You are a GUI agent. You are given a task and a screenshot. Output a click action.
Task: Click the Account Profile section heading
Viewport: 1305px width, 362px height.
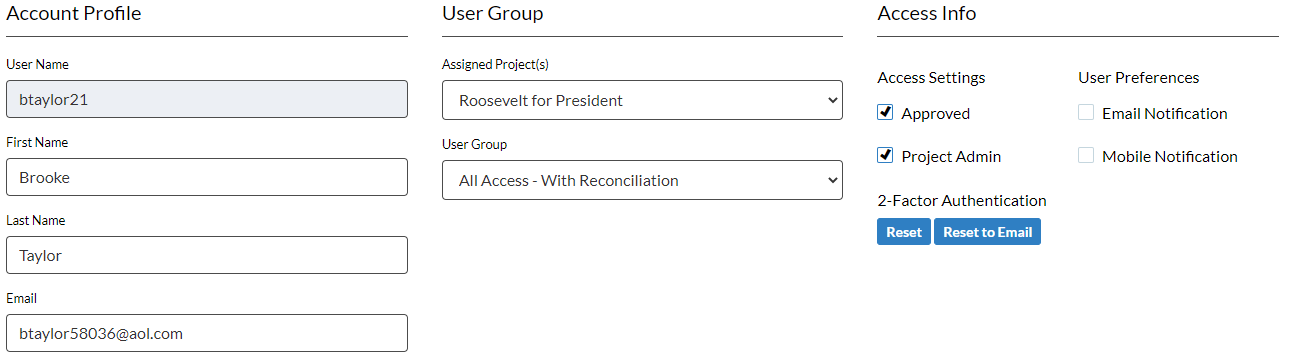pos(74,14)
